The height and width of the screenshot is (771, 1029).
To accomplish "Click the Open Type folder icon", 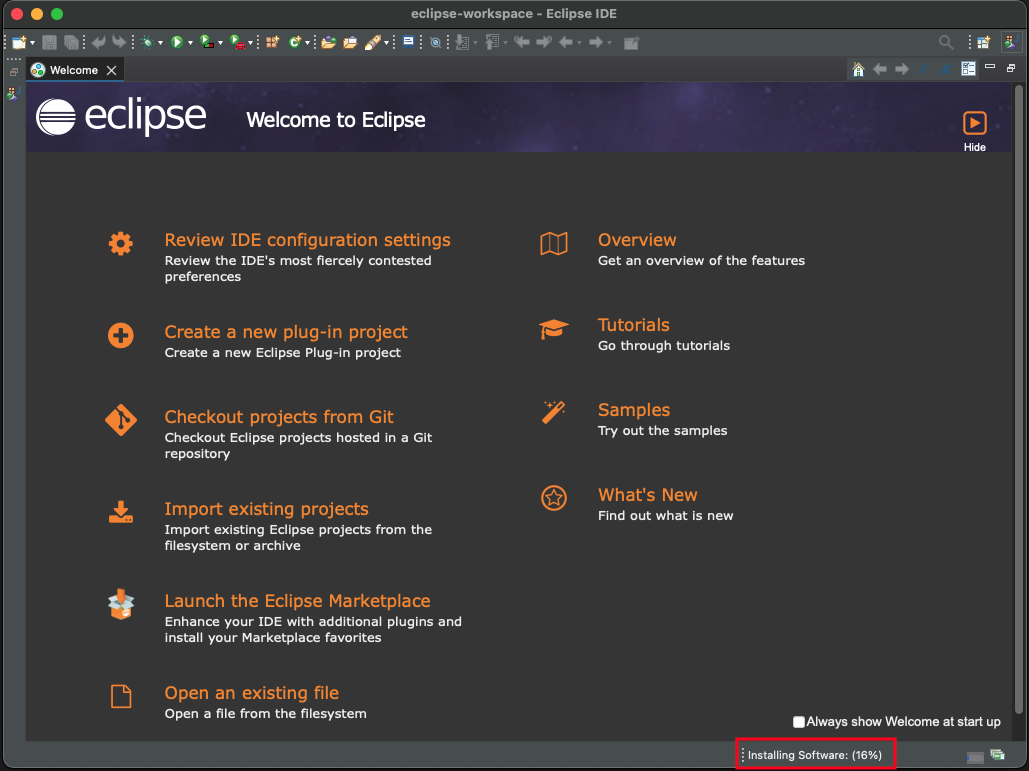I will (x=329, y=43).
